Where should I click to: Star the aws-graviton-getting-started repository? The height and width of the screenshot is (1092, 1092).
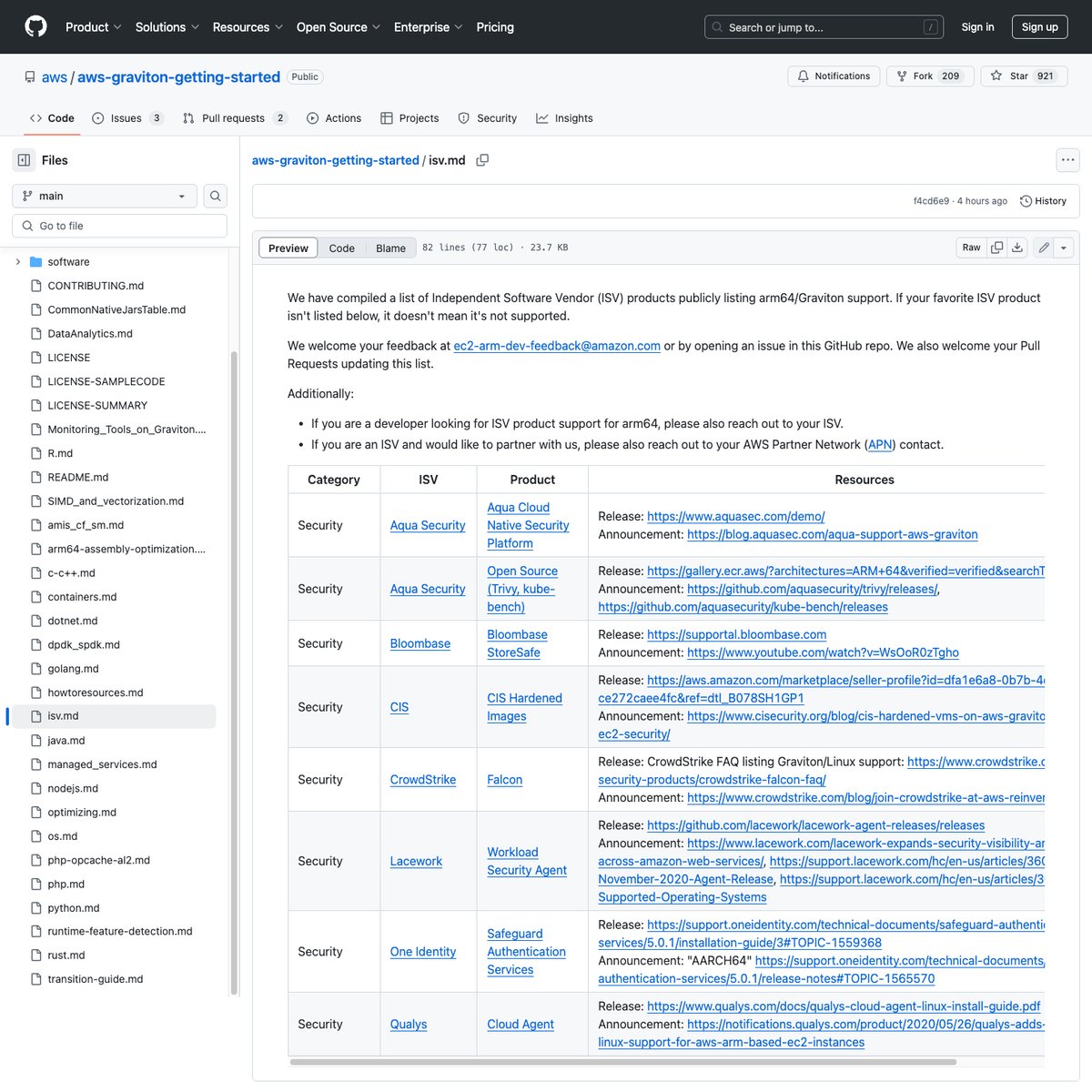tap(1023, 76)
